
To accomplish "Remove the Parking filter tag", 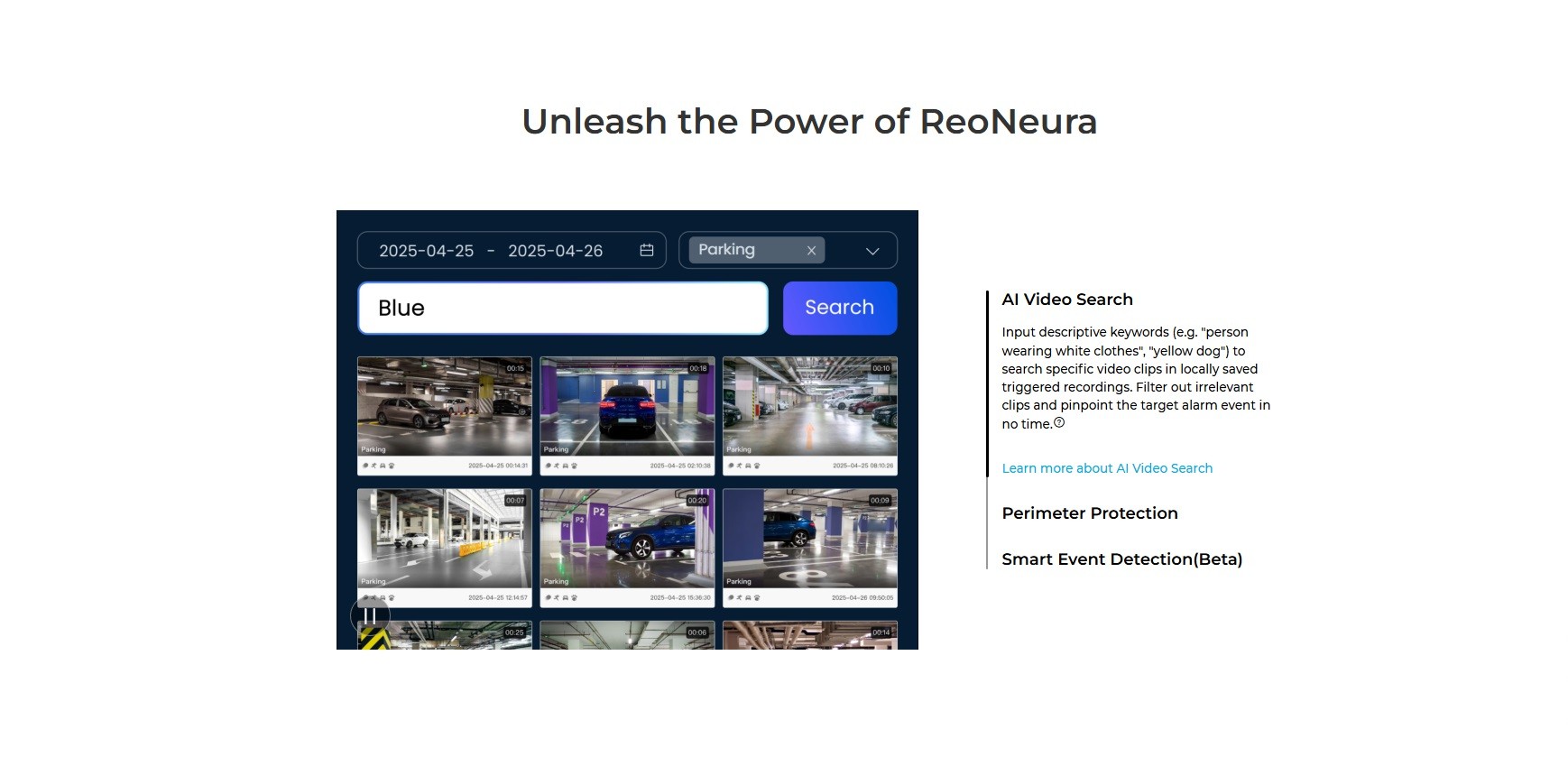I will pos(811,251).
